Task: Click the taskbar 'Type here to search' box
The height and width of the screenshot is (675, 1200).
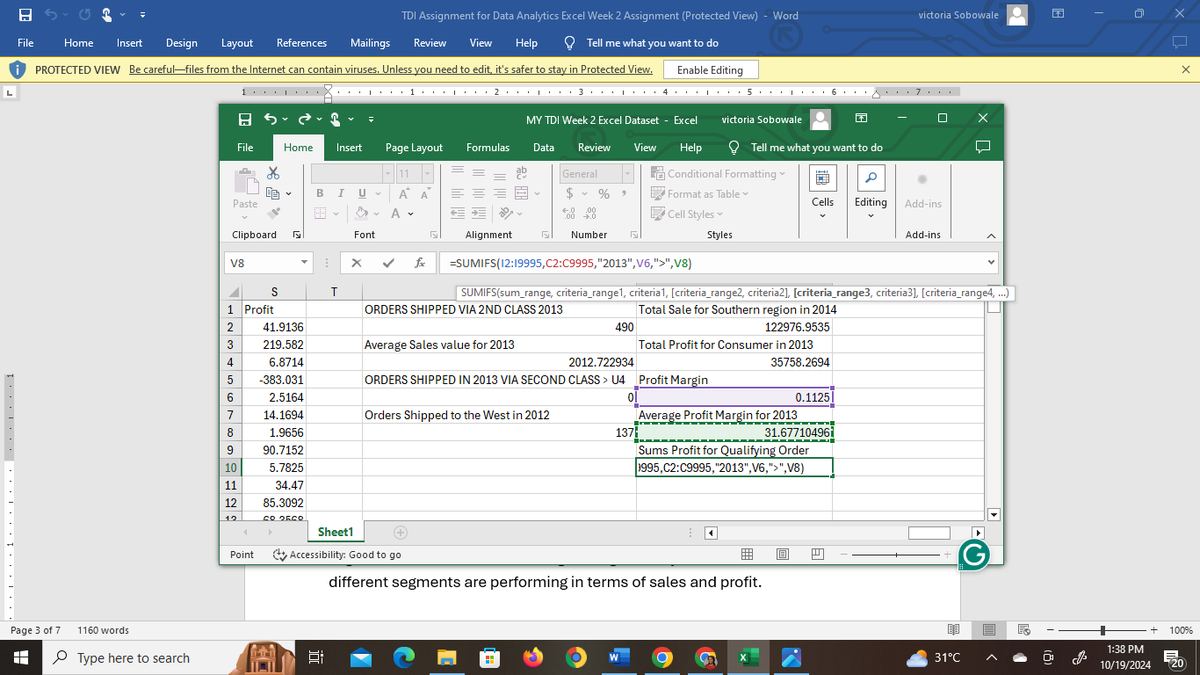Action: click(136, 658)
